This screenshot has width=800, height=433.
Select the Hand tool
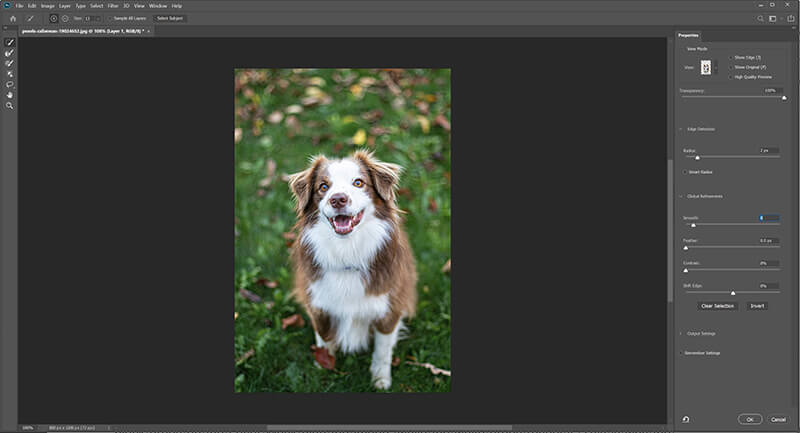click(10, 94)
